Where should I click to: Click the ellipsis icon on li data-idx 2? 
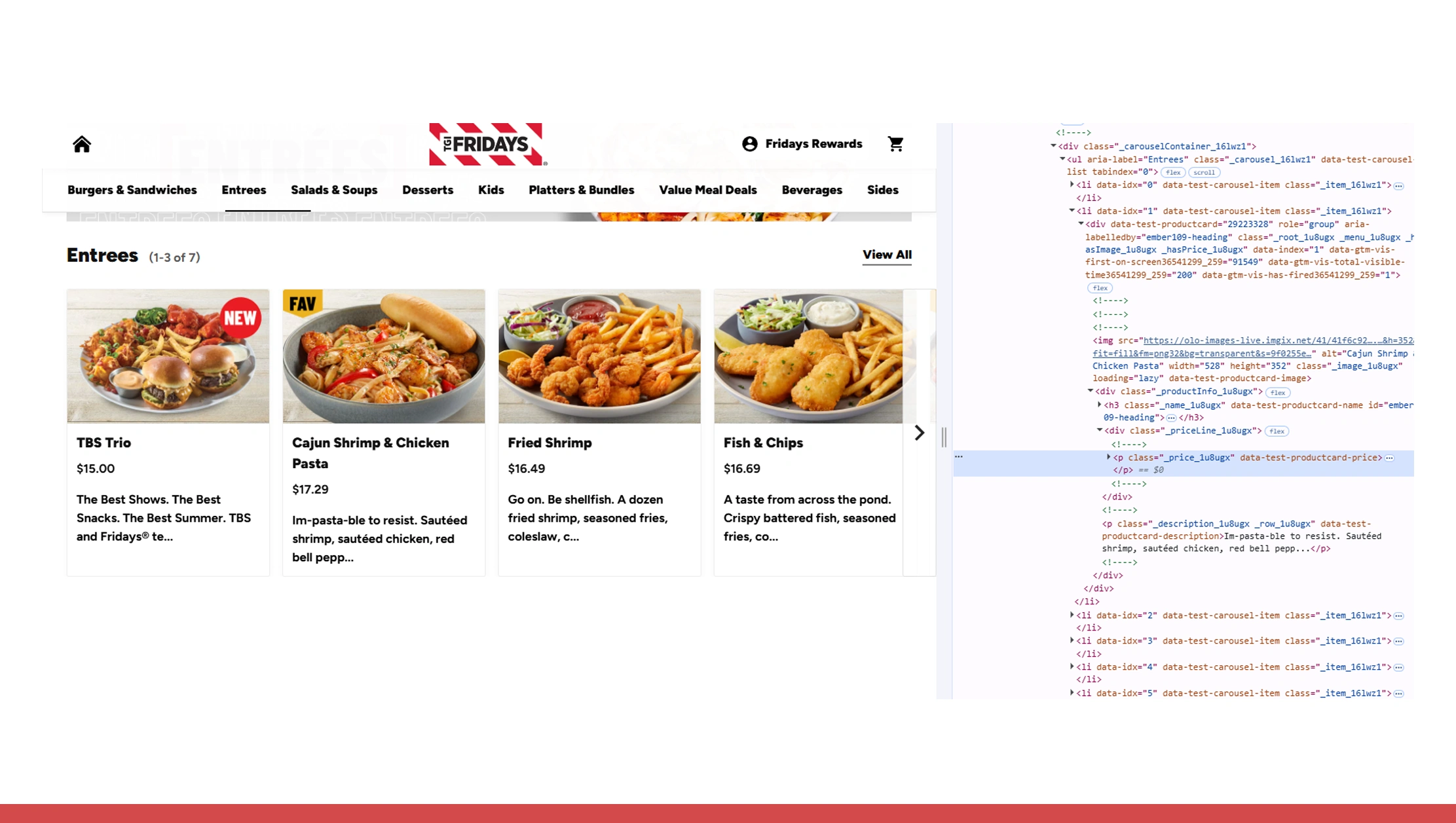click(1399, 615)
